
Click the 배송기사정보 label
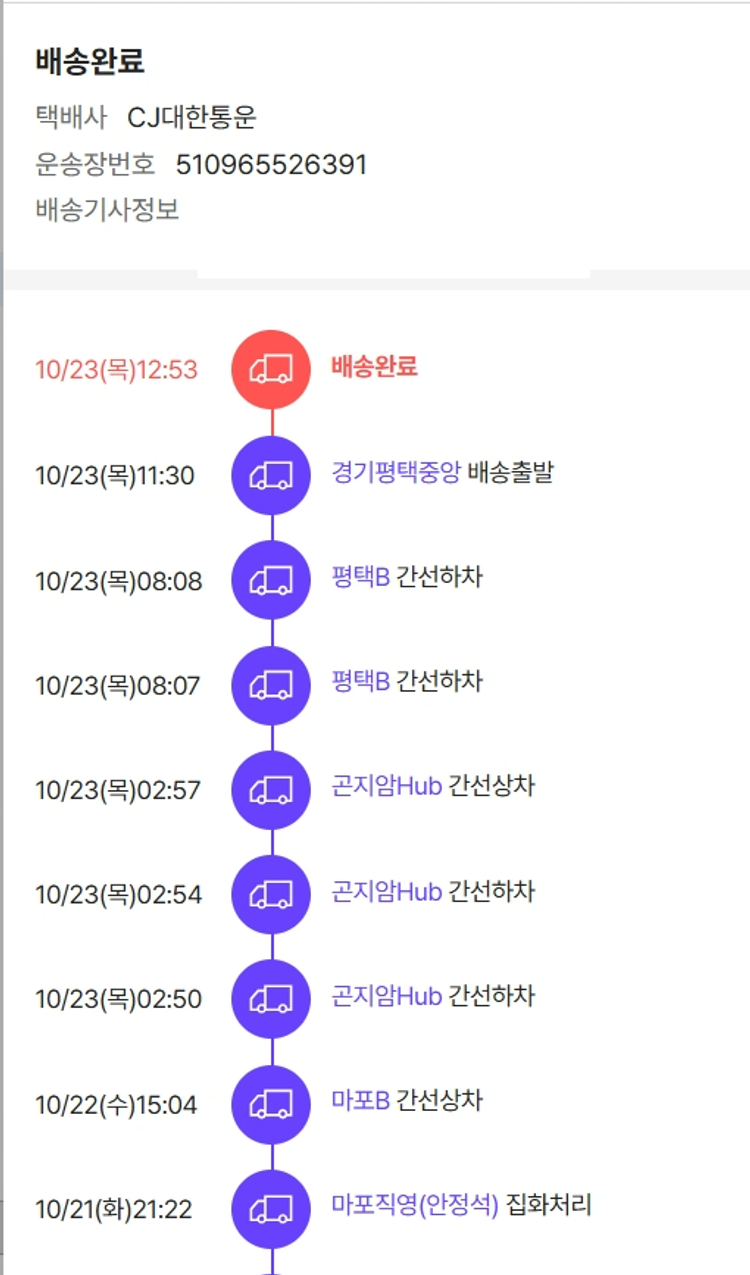107,211
